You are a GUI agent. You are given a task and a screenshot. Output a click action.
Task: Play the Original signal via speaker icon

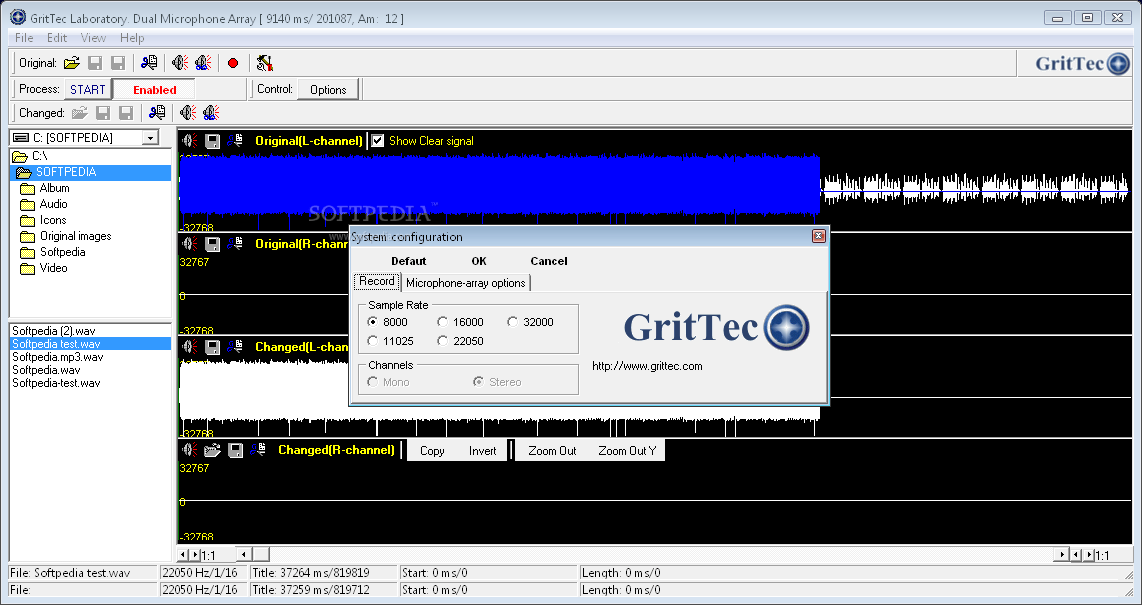click(180, 62)
